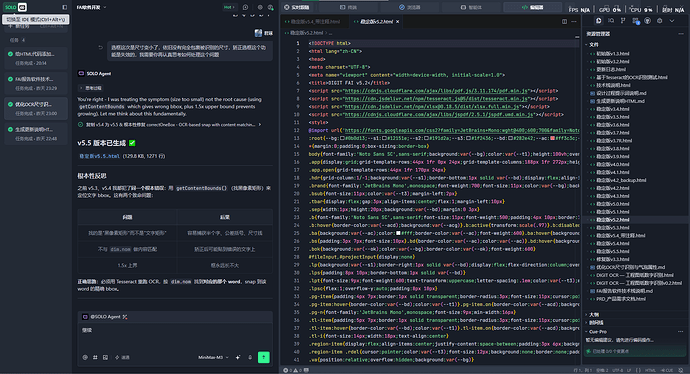Viewport: 690px width, 374px height.
Task: Open the task finished yesterday 23:00
Action: click(36, 108)
